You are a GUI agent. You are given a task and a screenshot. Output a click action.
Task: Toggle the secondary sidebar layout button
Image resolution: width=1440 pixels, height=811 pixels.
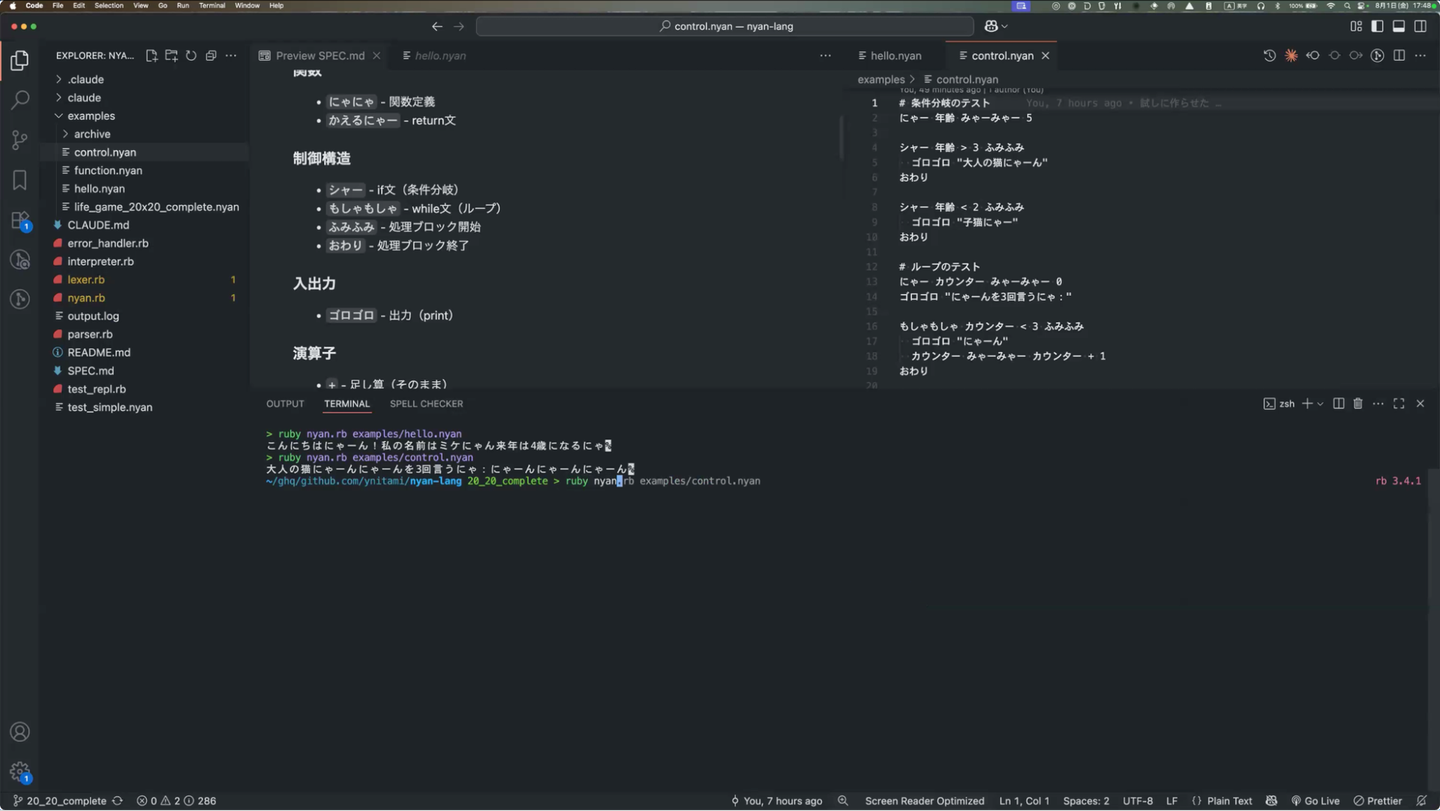(x=1420, y=26)
